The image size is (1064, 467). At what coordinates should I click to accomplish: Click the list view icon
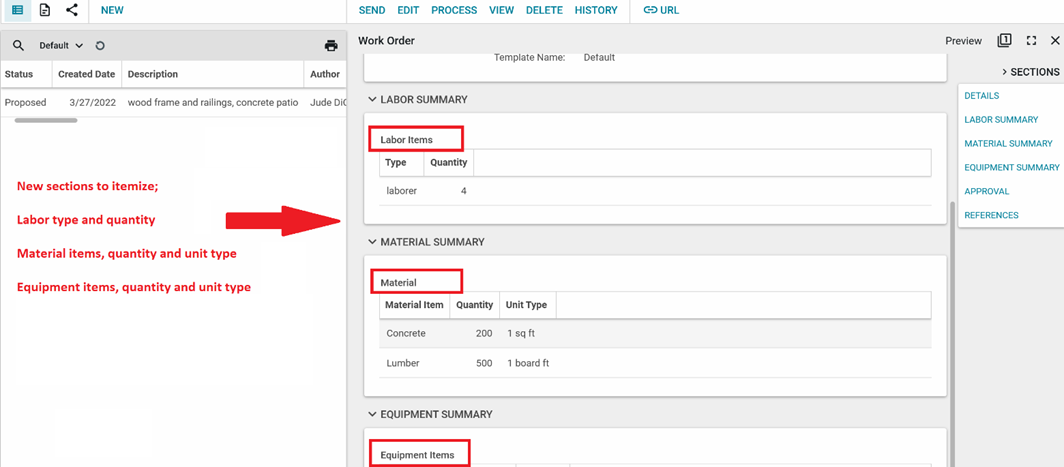(17, 10)
